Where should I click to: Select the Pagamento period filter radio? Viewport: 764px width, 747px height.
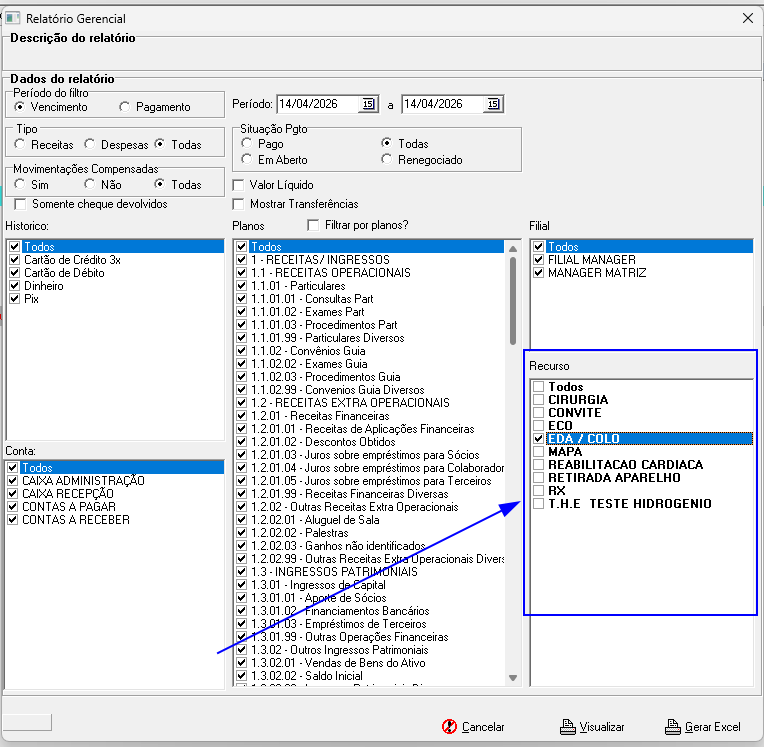(x=125, y=107)
